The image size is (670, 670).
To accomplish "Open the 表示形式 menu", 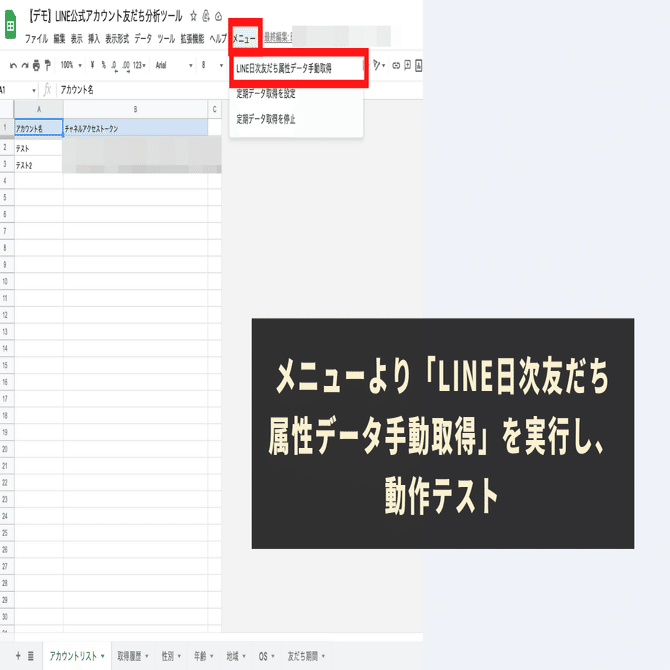I will [117, 39].
